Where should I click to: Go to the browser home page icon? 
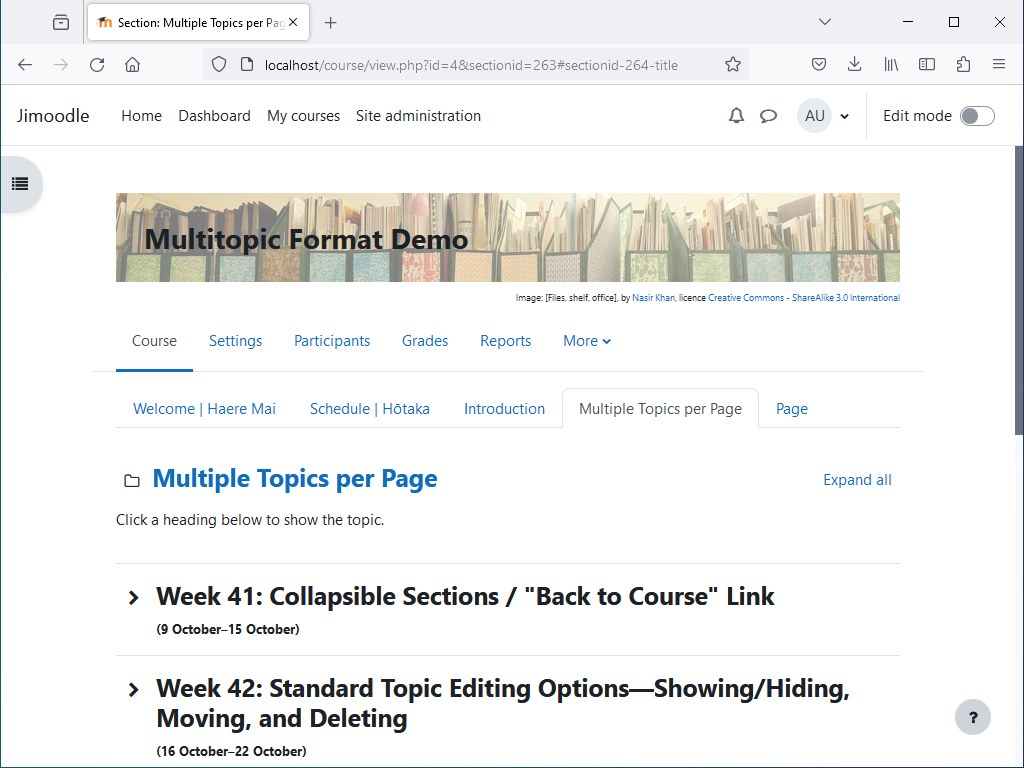133,65
